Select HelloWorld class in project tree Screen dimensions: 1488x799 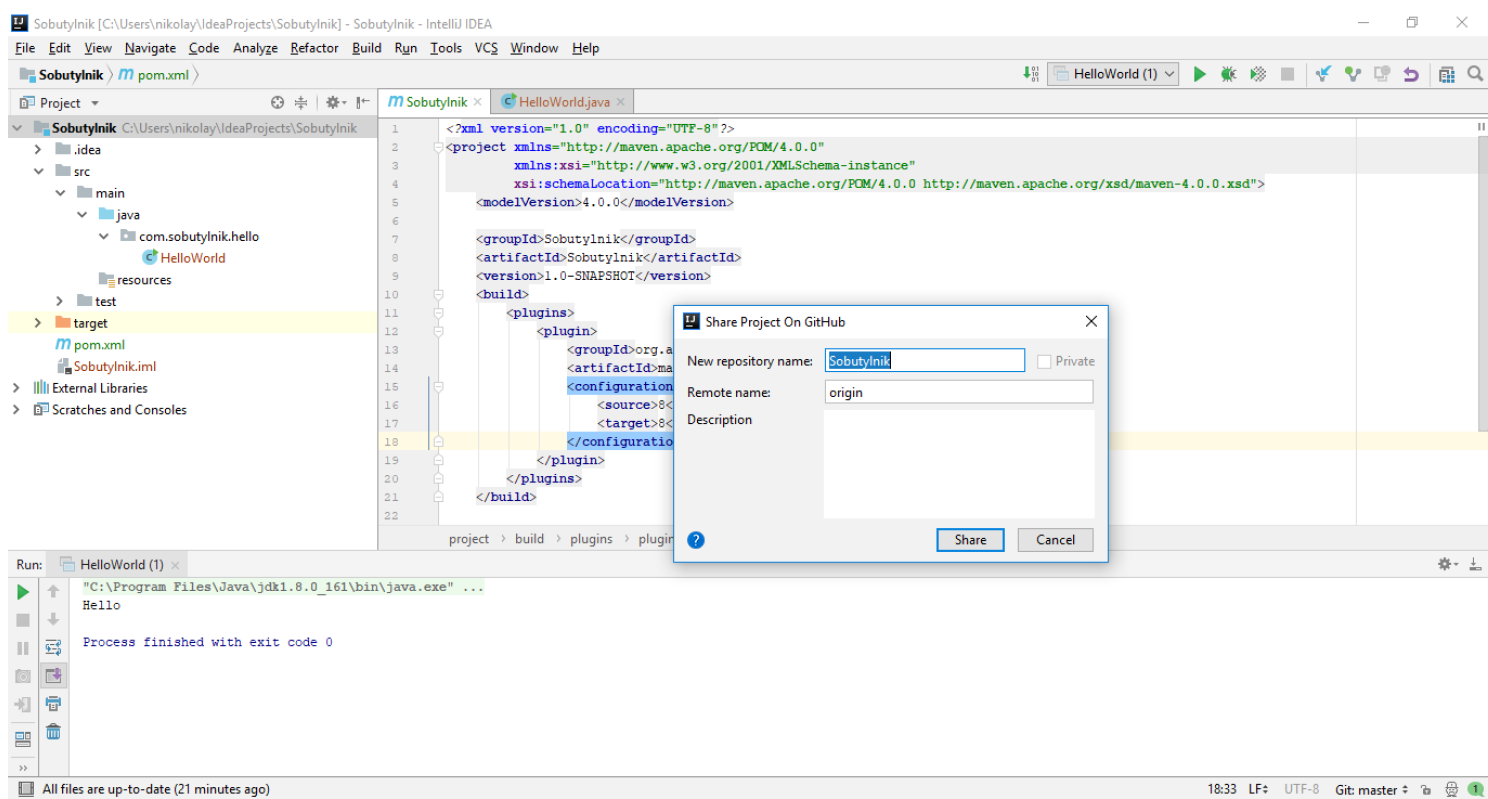193,258
